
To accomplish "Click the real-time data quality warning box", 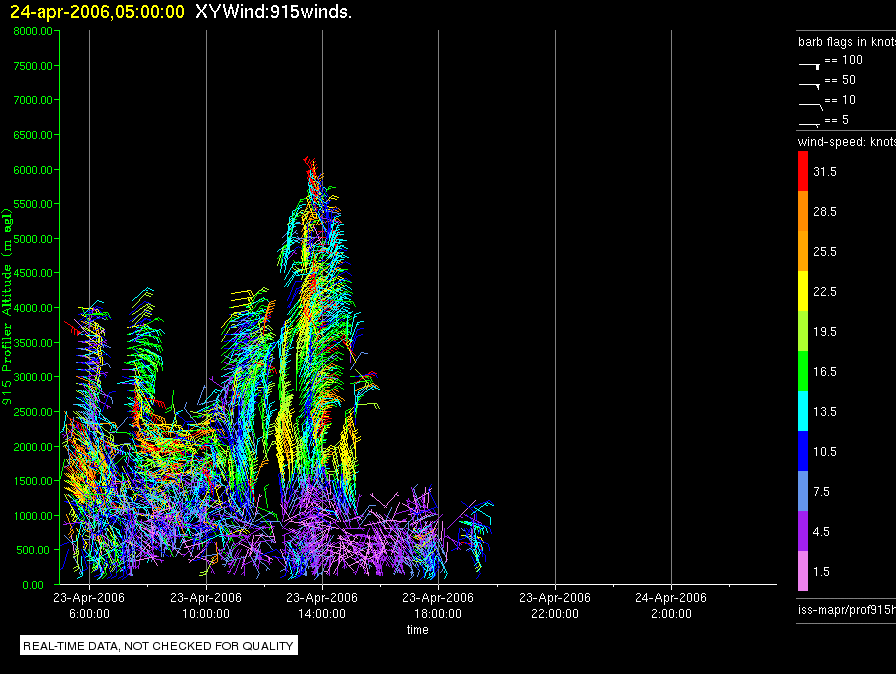I will coord(159,646).
